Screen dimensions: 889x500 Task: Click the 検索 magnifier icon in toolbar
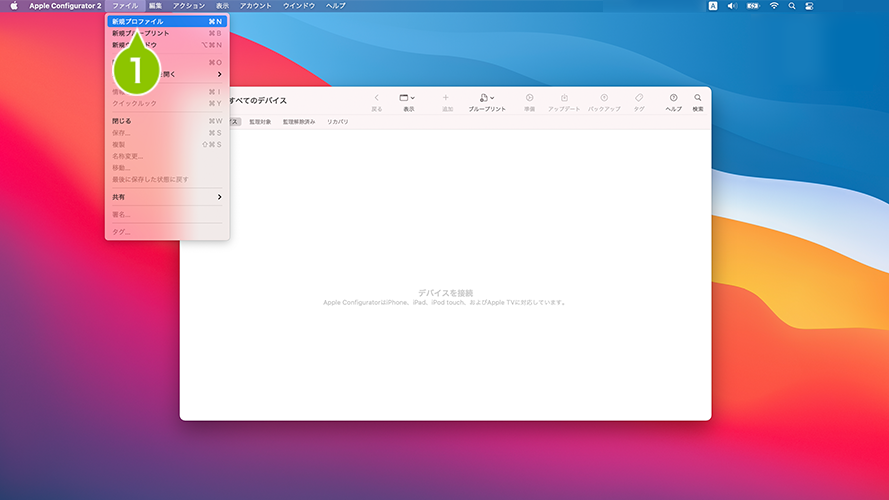pos(698,98)
